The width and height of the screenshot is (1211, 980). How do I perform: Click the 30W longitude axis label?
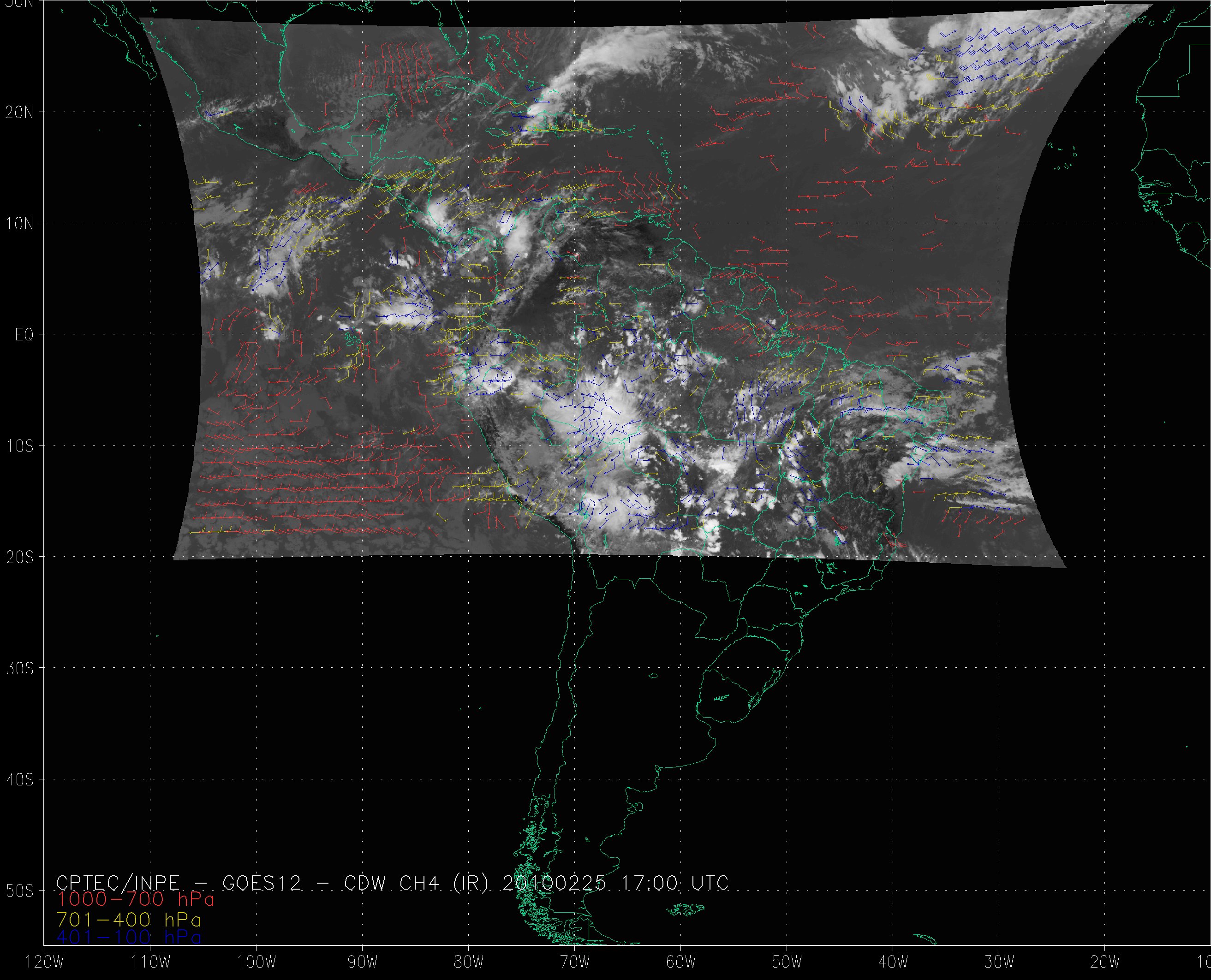pyautogui.click(x=999, y=962)
